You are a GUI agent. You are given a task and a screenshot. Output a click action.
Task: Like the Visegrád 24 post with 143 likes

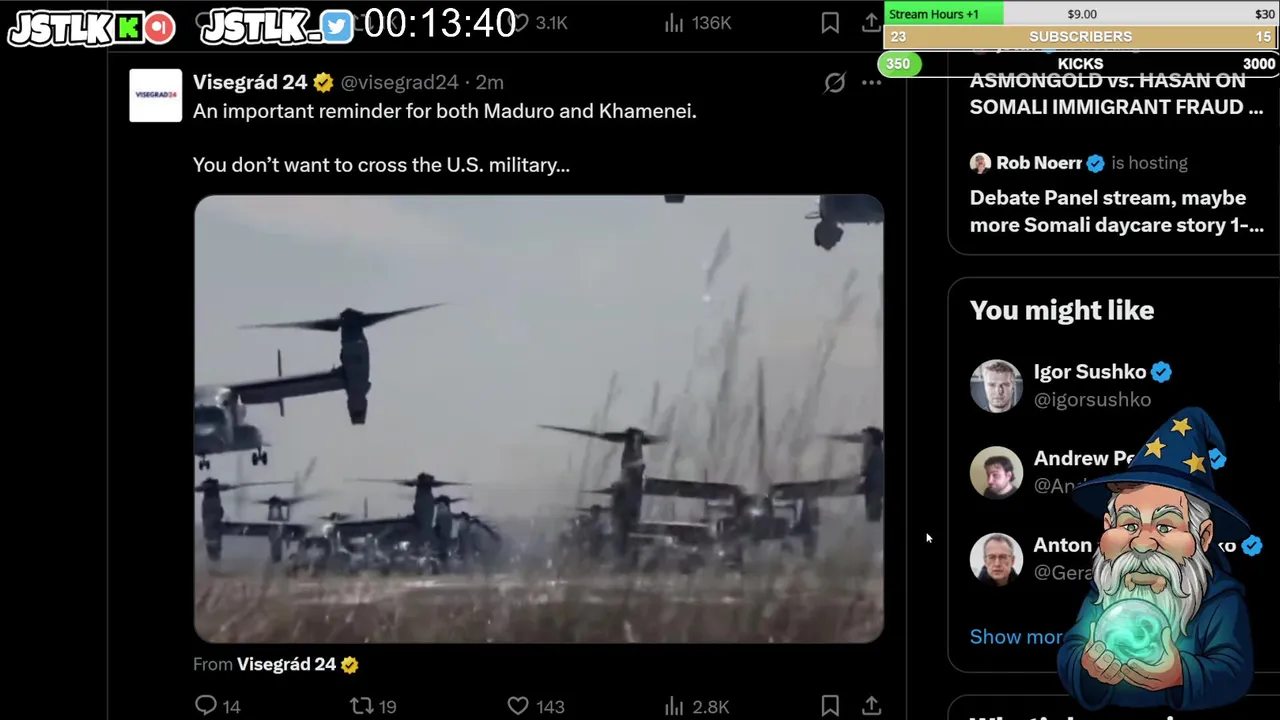point(536,706)
